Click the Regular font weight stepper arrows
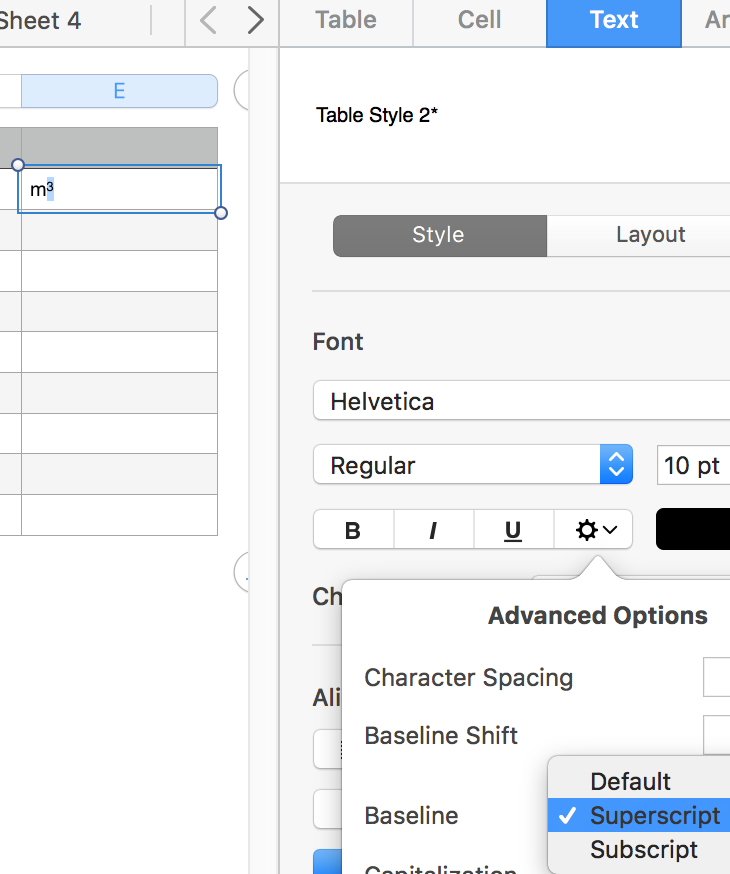The image size is (730, 874). tap(617, 464)
